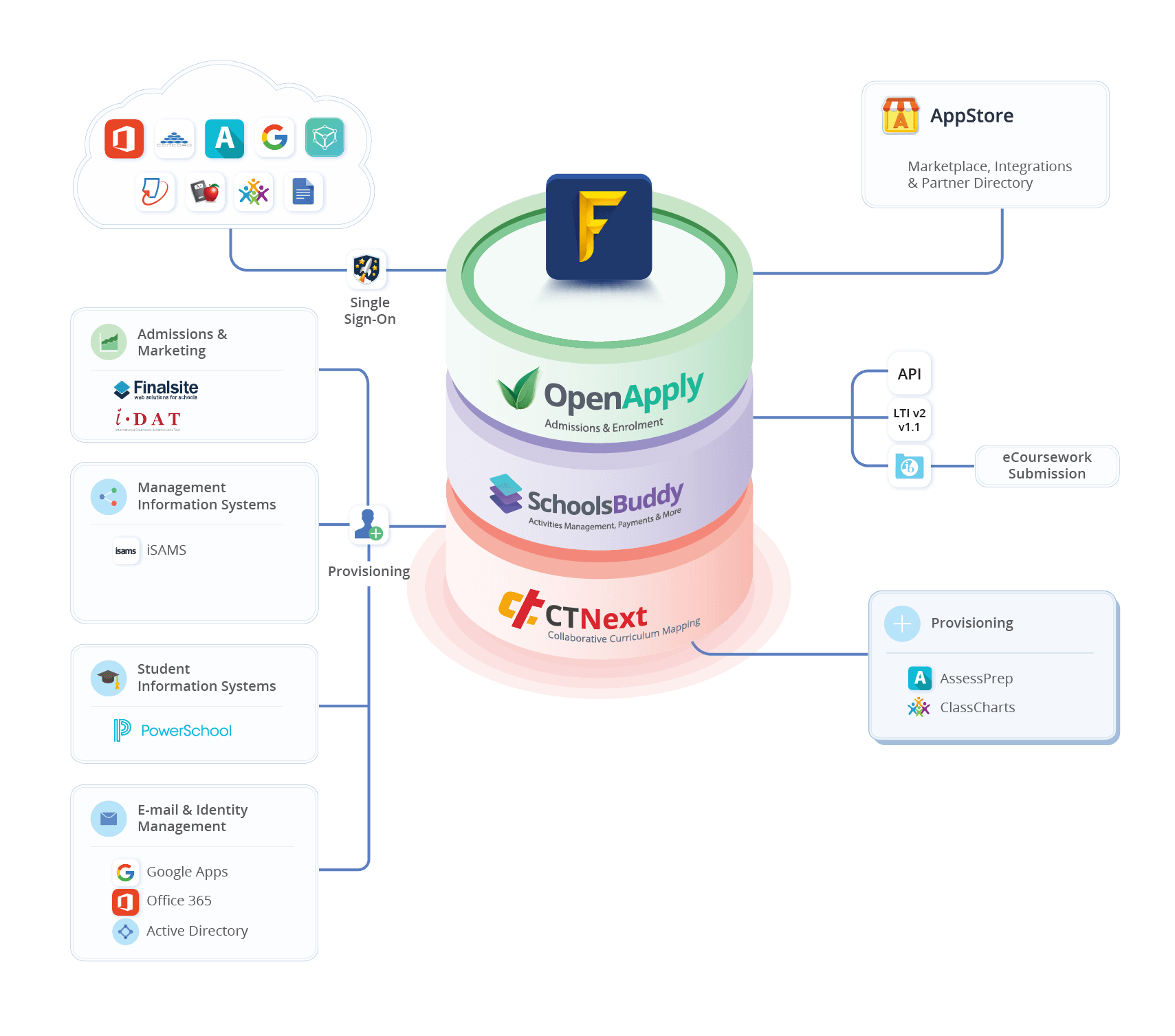The image size is (1175, 1036).
Task: Click the ClassCharts icon in the Provisioning card
Action: click(x=919, y=707)
